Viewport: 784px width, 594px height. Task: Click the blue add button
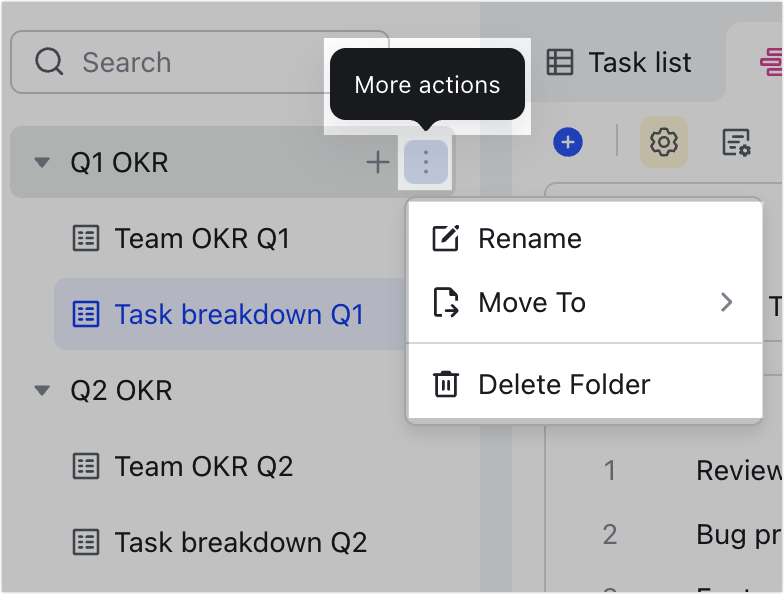point(568,142)
